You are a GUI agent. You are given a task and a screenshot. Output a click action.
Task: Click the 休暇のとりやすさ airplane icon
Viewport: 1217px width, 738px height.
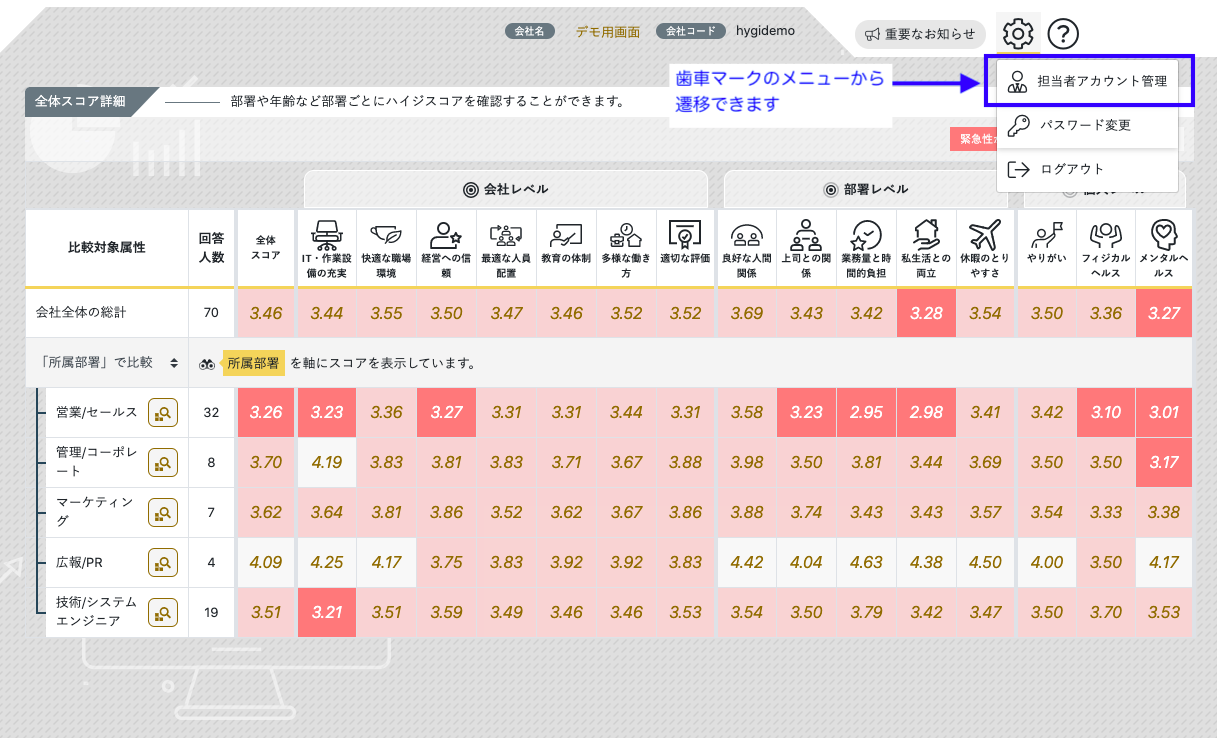coord(986,234)
